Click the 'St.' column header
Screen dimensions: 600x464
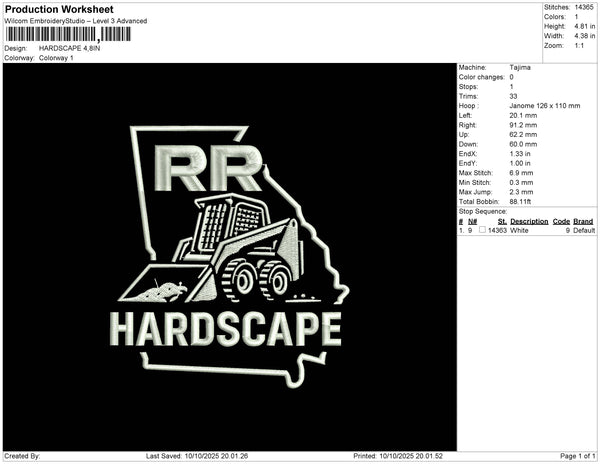[x=502, y=221]
